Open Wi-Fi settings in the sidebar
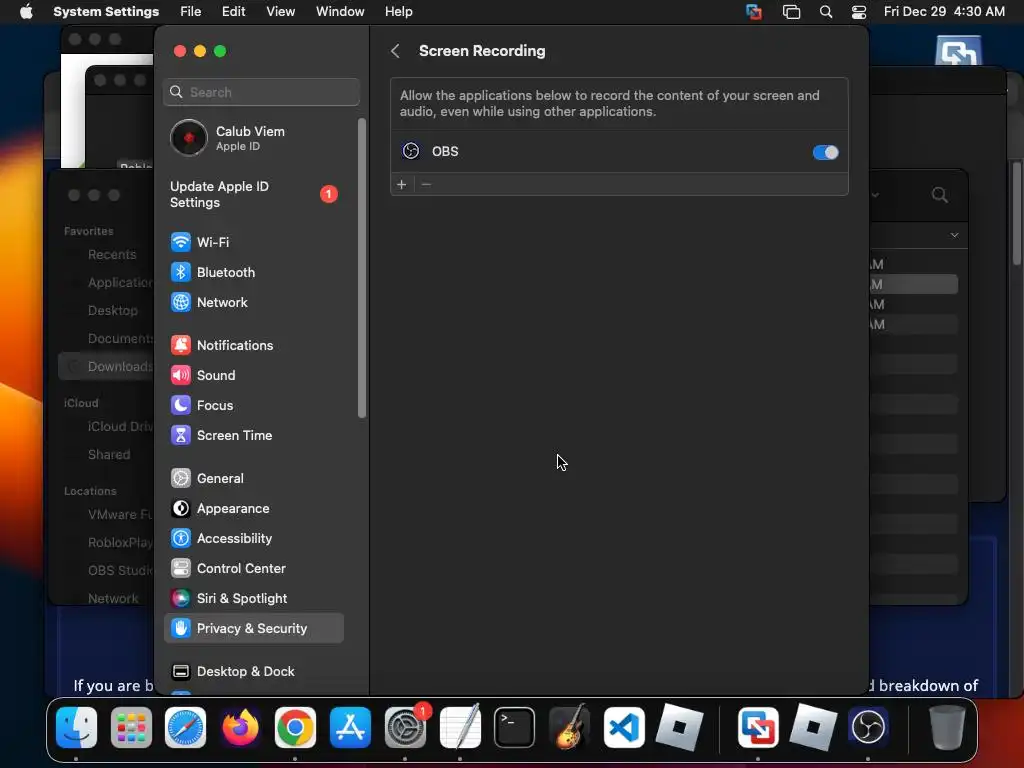Image resolution: width=1024 pixels, height=768 pixels. click(255, 242)
